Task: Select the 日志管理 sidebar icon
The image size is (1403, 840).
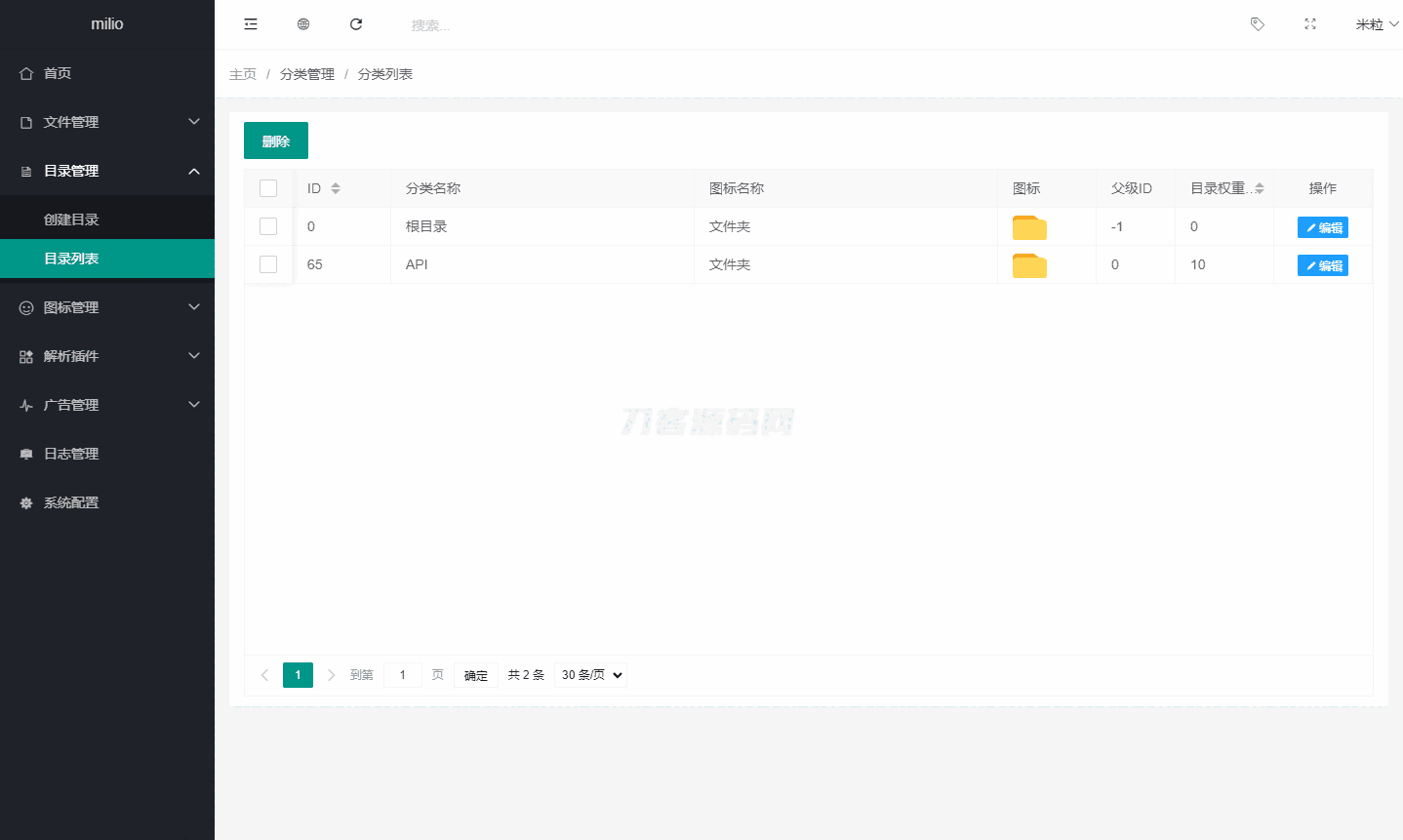Action: (x=25, y=453)
